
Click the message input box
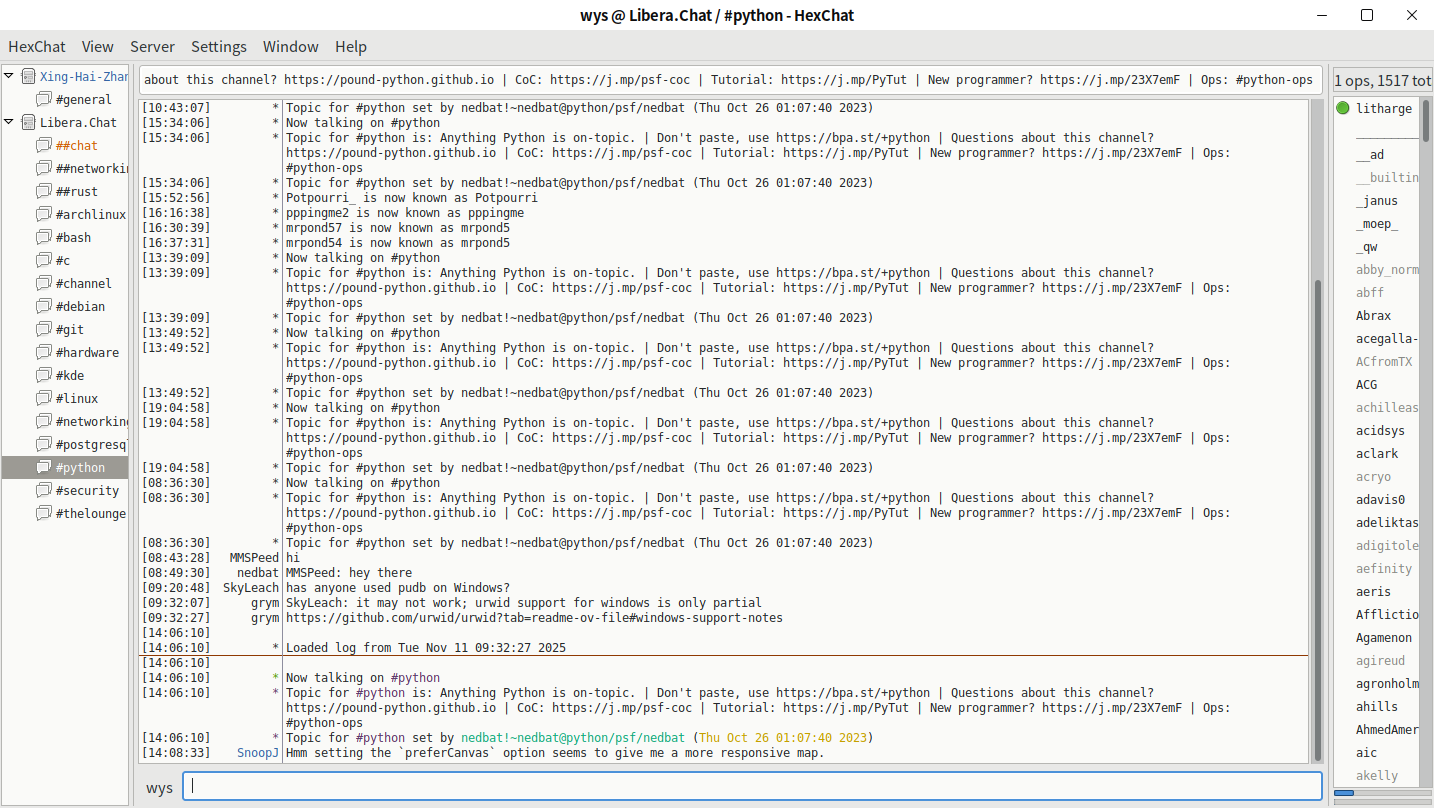752,786
